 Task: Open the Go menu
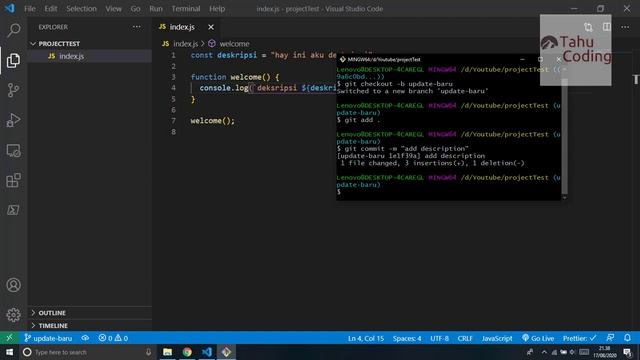(136, 9)
